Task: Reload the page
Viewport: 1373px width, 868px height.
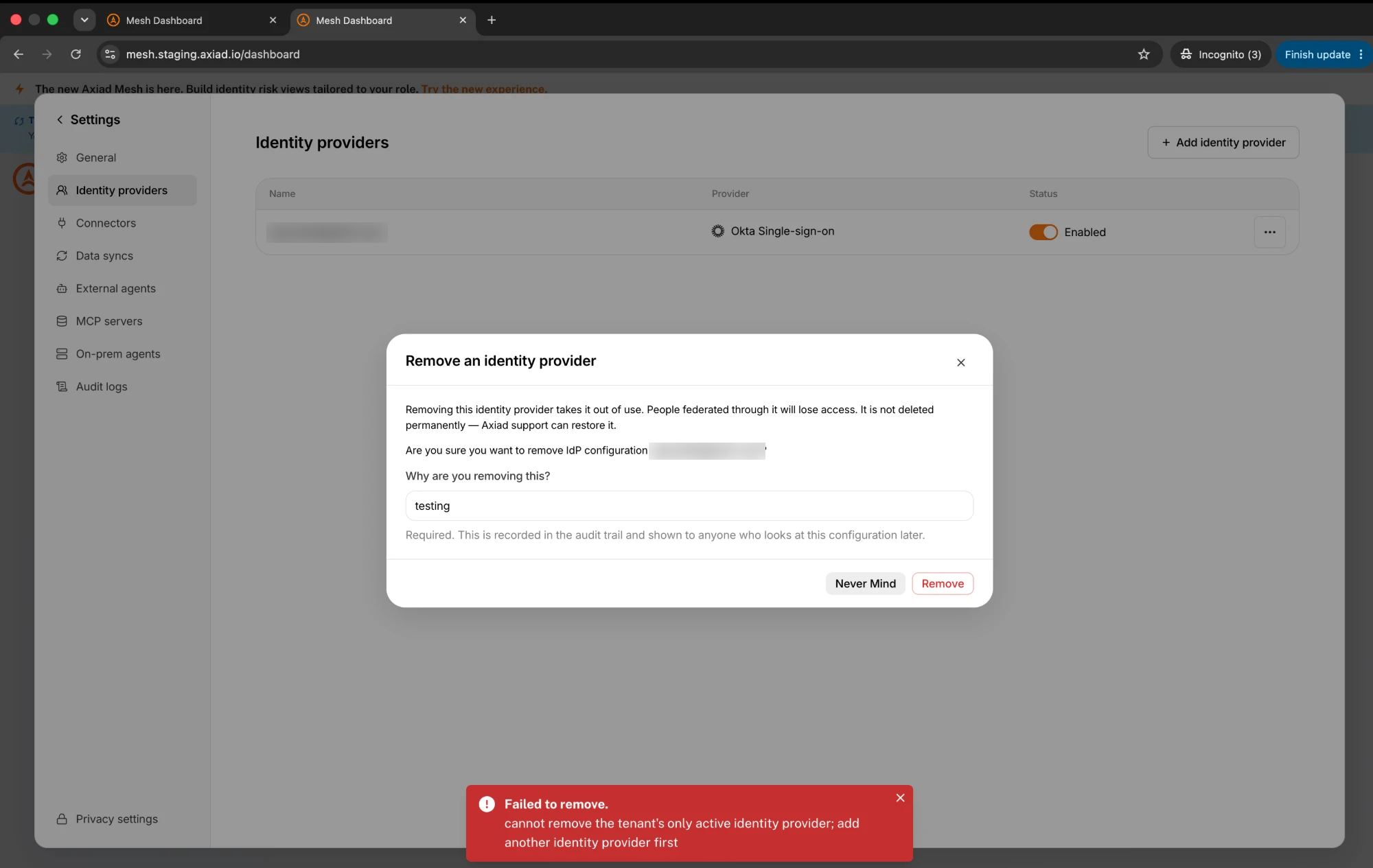Action: tap(76, 54)
